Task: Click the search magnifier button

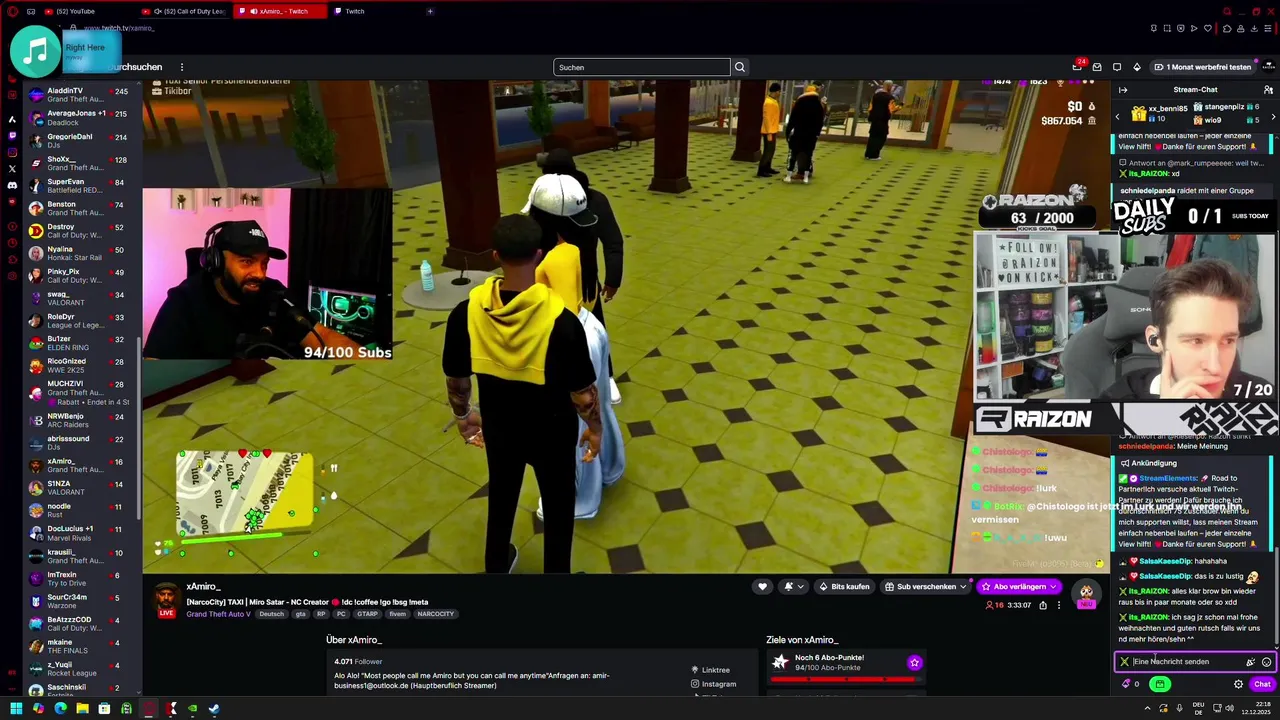Action: pos(740,67)
